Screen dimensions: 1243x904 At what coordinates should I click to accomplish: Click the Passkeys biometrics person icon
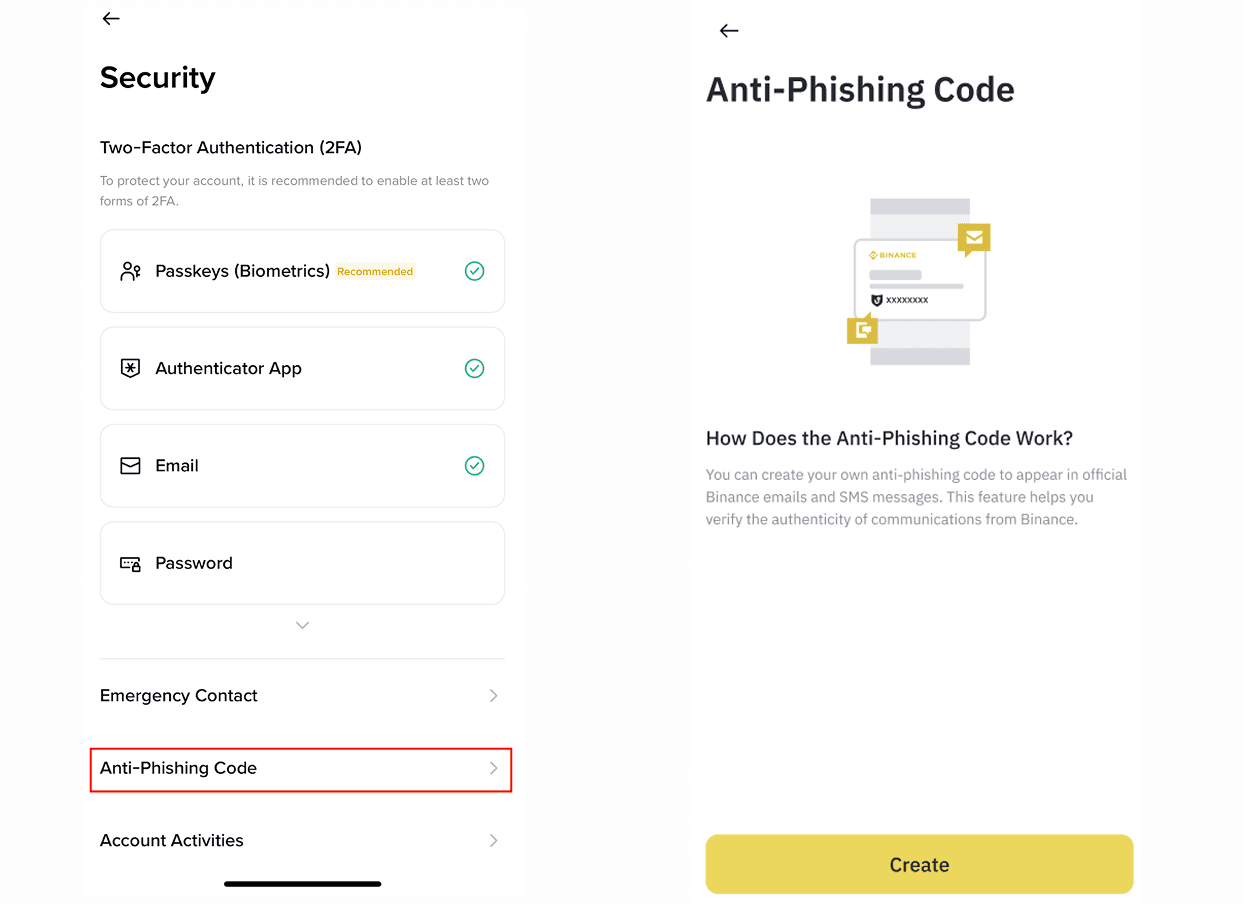131,271
